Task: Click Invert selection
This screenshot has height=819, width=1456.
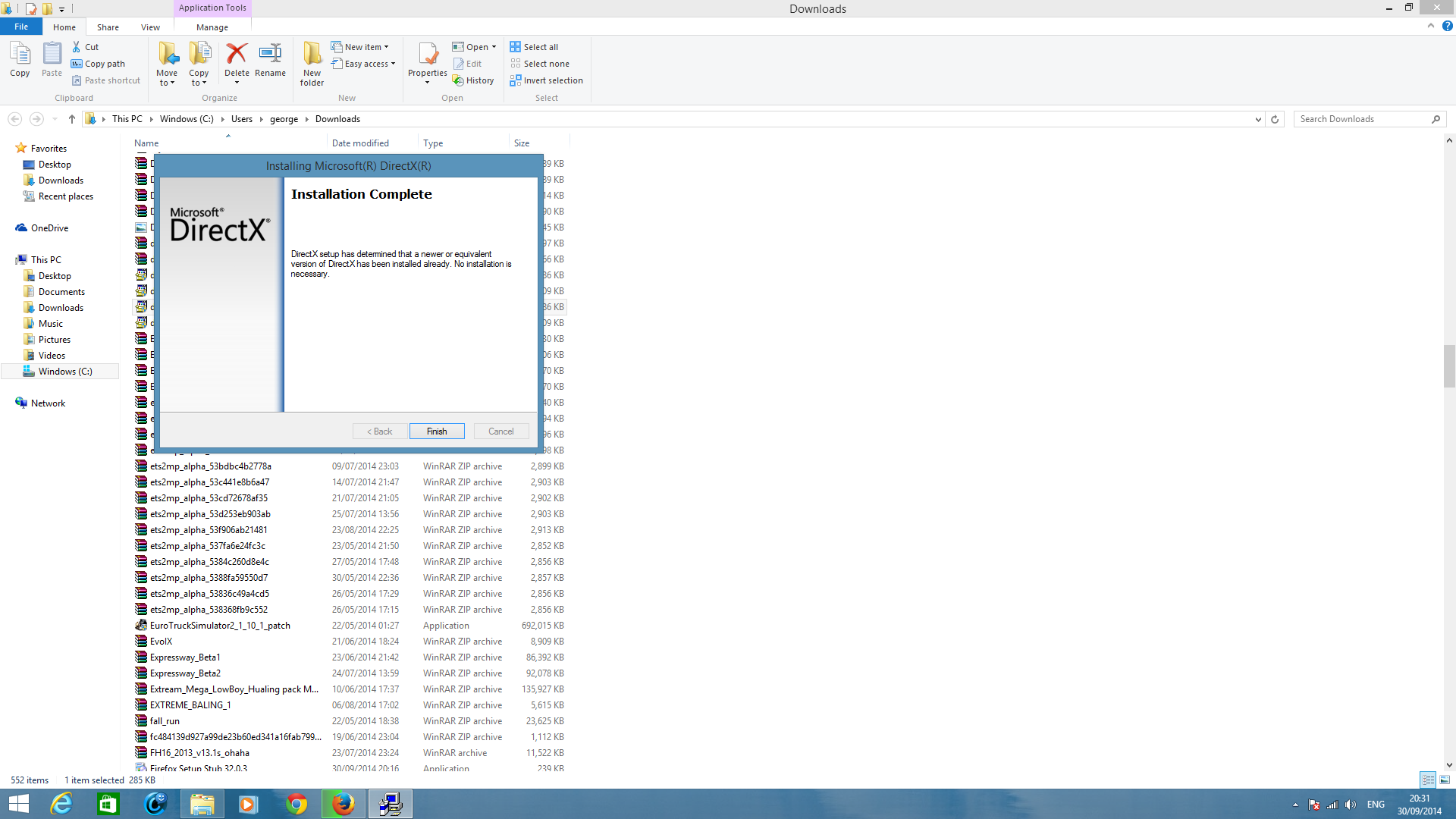Action: pos(547,80)
